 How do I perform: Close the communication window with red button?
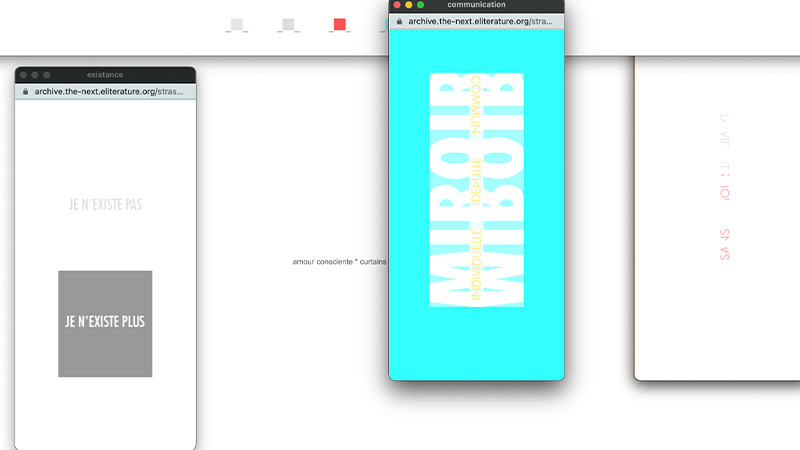pyautogui.click(x=397, y=5)
